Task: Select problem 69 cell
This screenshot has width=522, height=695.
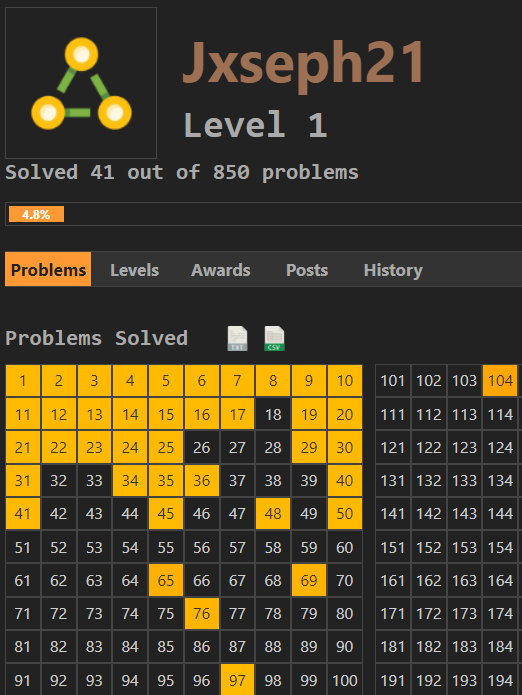Action: (309, 580)
